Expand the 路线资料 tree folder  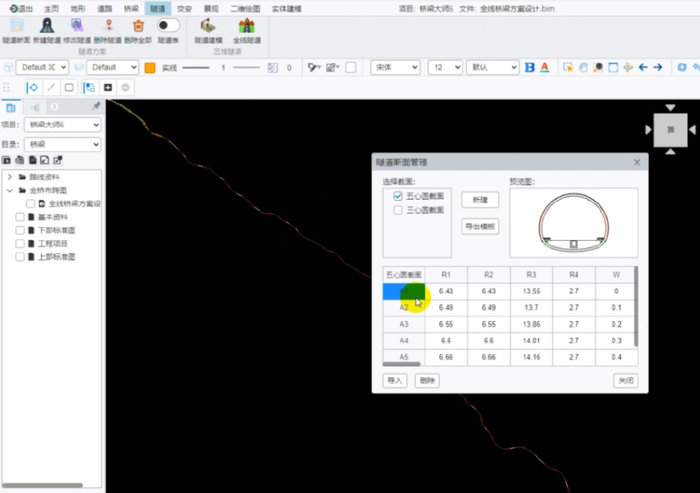coord(9,177)
